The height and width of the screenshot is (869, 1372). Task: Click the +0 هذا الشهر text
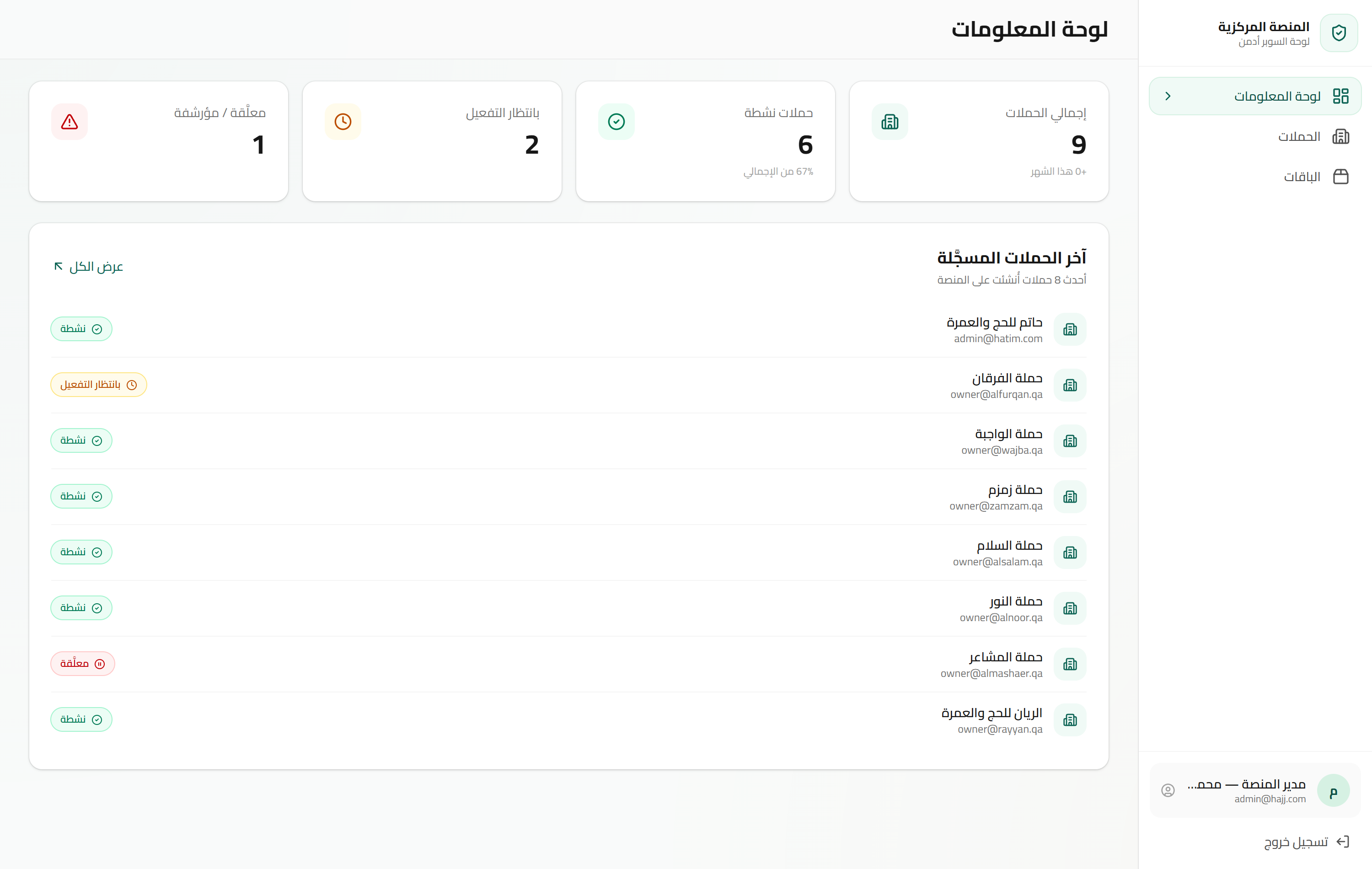pos(1058,172)
